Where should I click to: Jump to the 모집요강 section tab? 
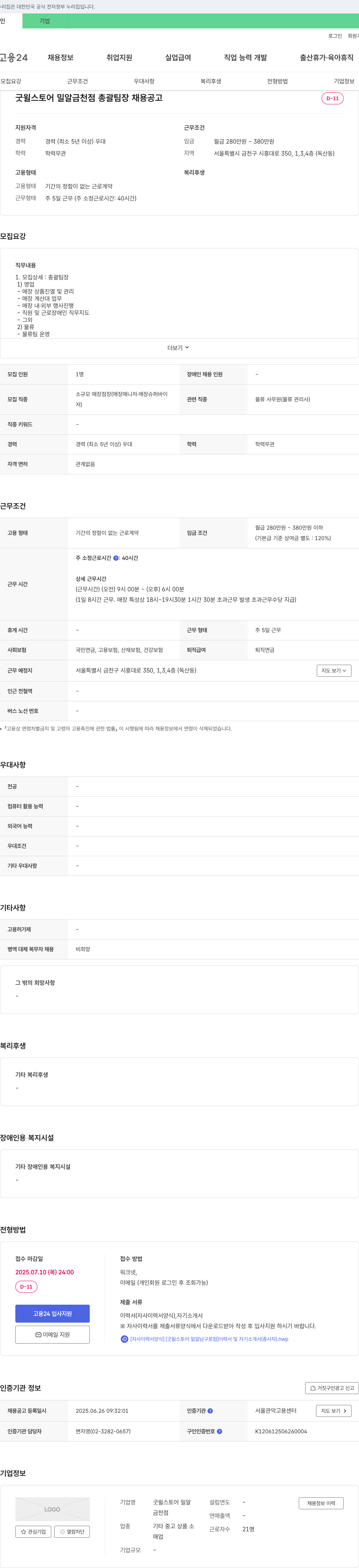click(x=11, y=82)
